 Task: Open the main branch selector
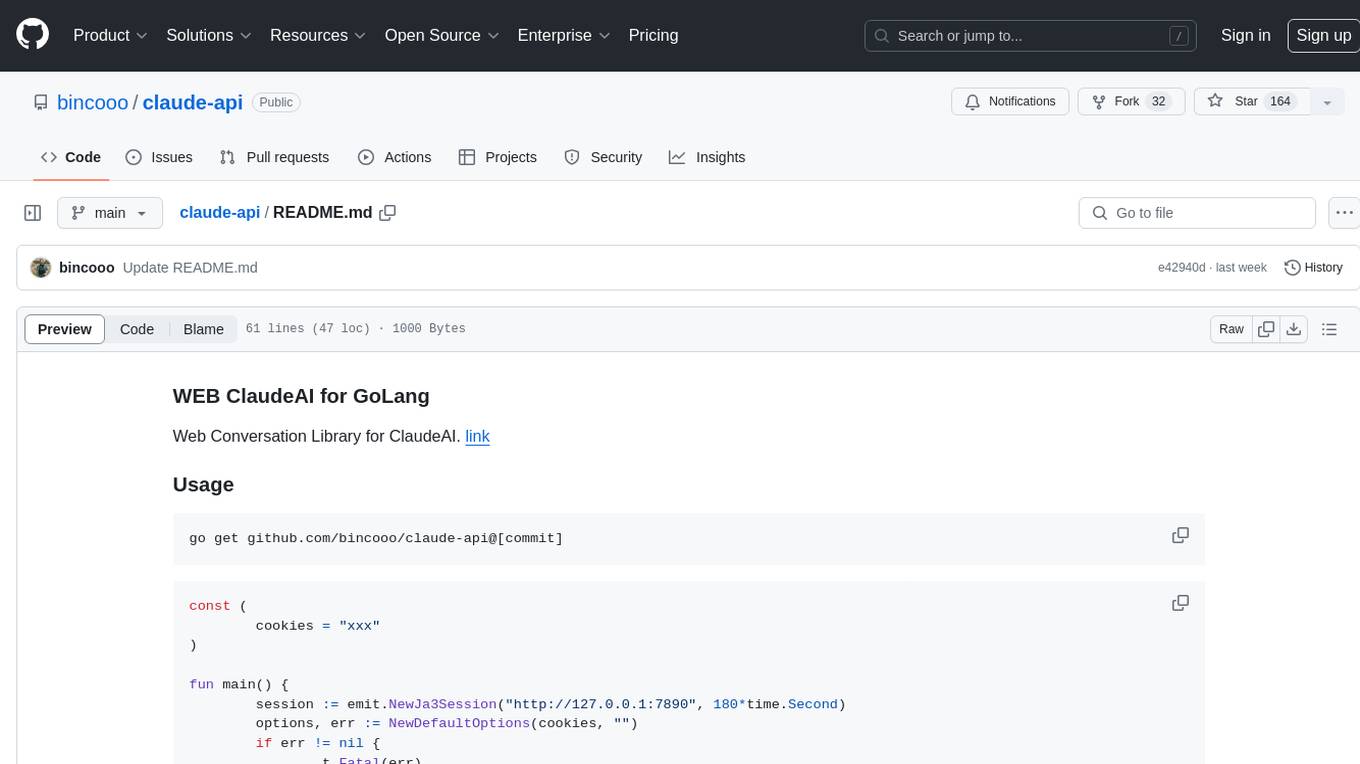click(110, 213)
